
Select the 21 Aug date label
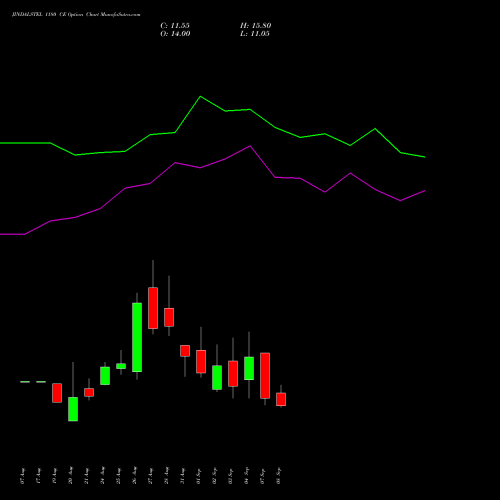click(x=86, y=476)
